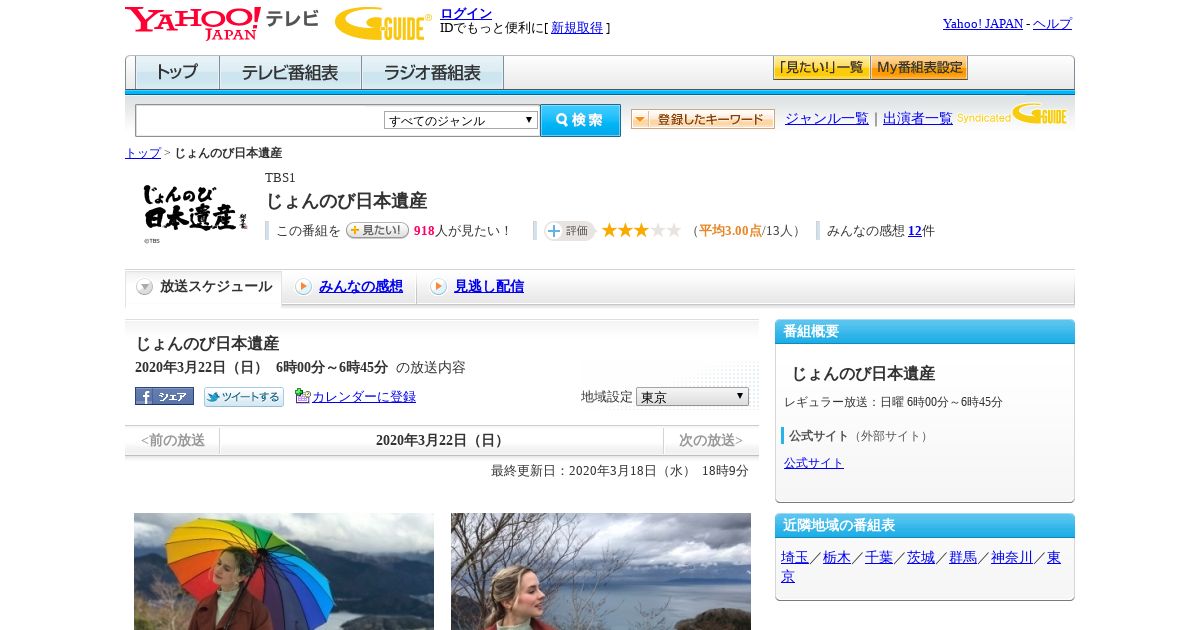The height and width of the screenshot is (630, 1200).
Task: Click the rainbow umbrella photo
Action: (x=284, y=571)
